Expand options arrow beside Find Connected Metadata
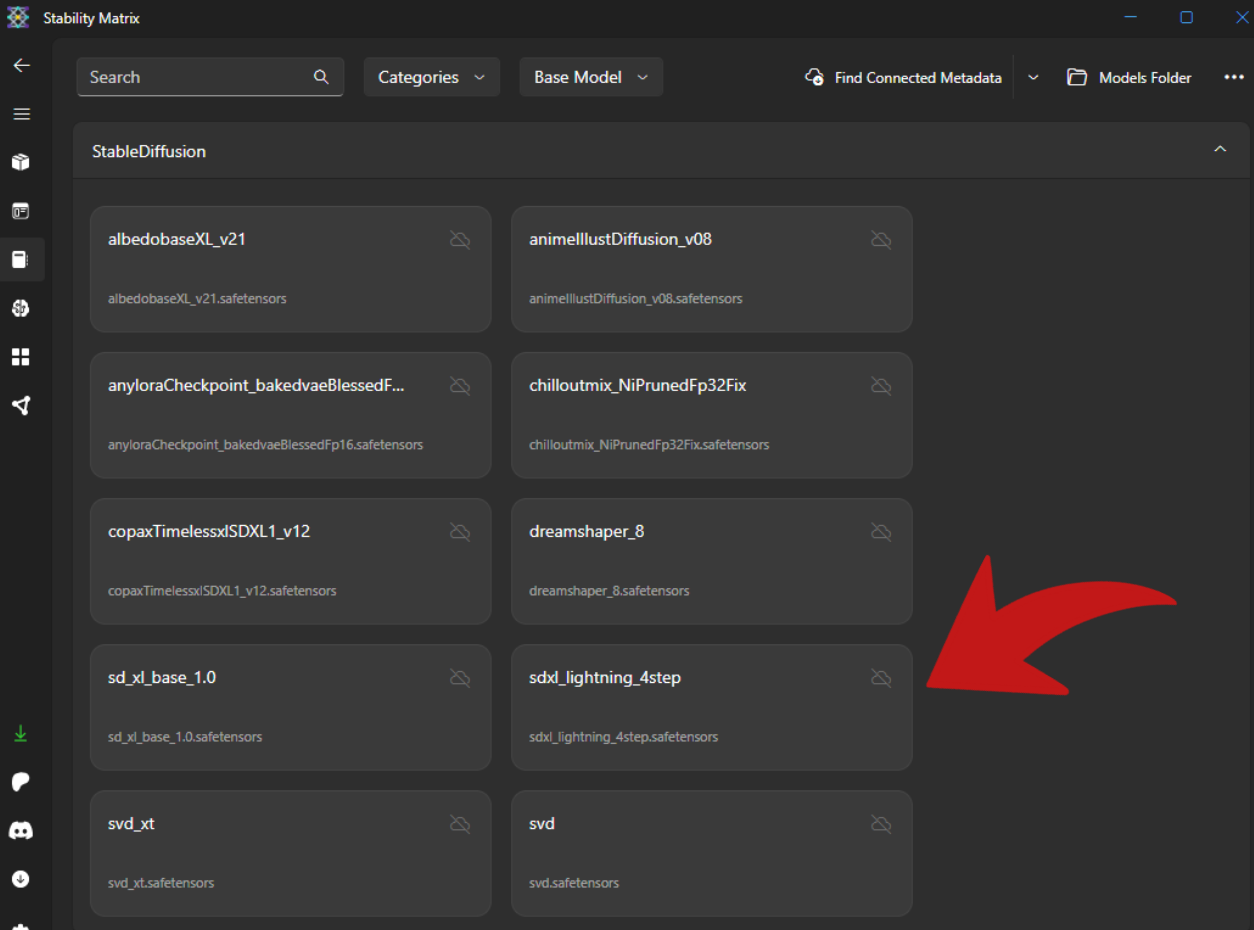1254x930 pixels. (x=1033, y=77)
